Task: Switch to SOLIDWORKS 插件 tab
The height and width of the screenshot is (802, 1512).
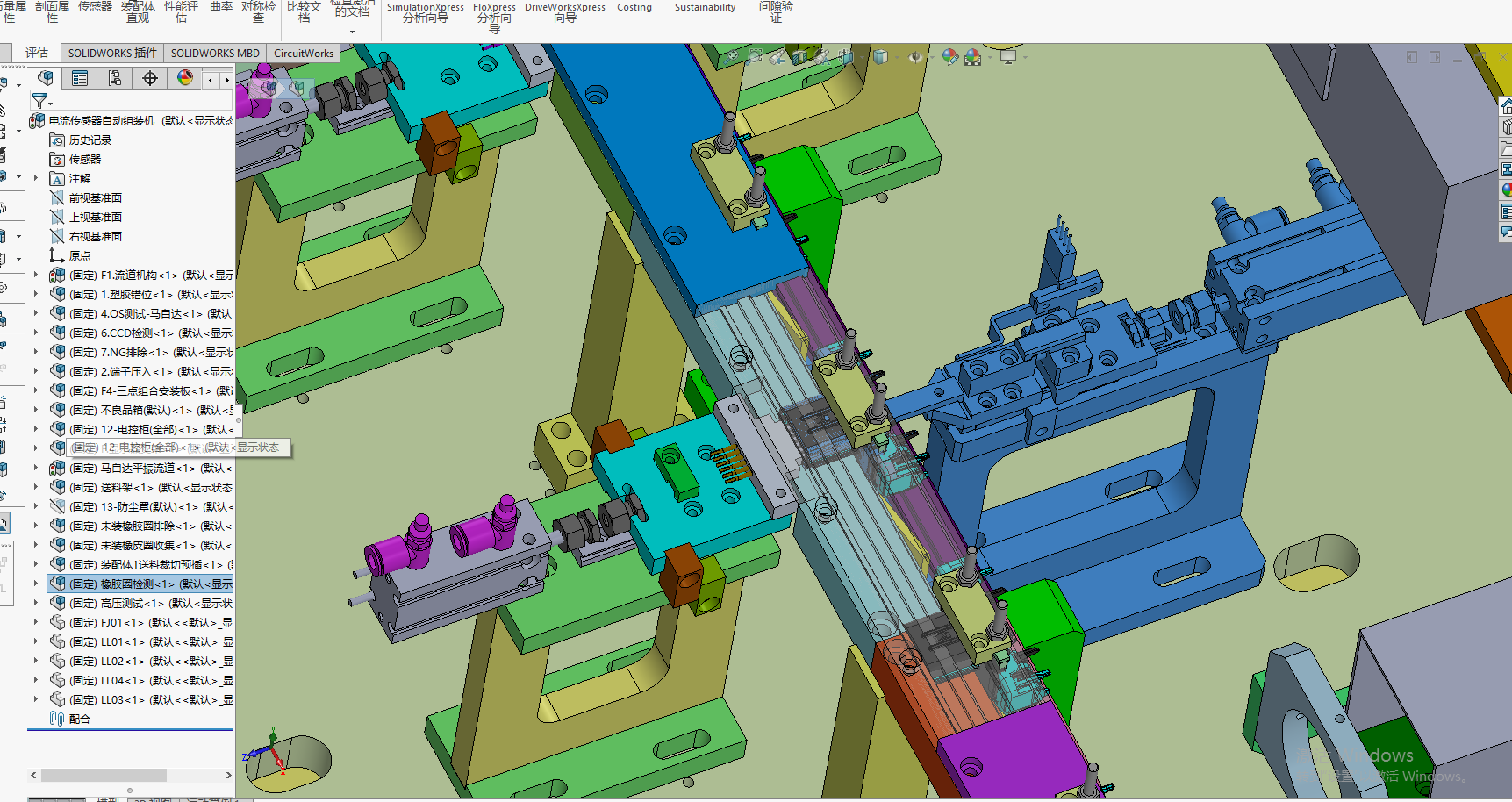Action: point(112,53)
